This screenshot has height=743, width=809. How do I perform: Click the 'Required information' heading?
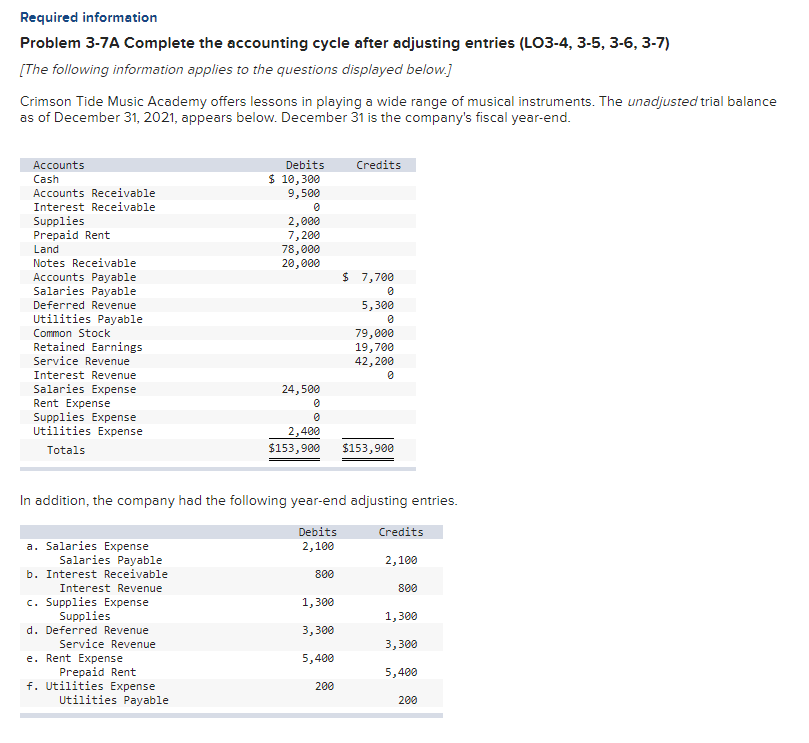coord(89,18)
